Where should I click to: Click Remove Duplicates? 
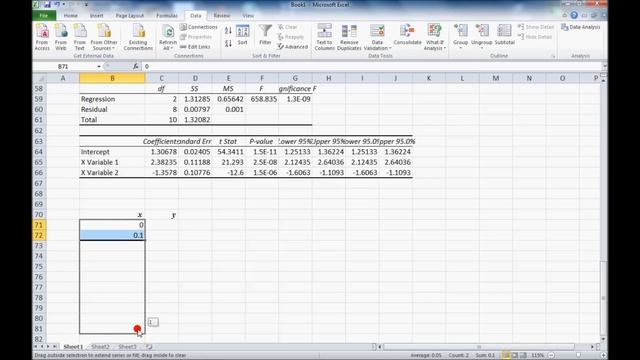click(349, 37)
